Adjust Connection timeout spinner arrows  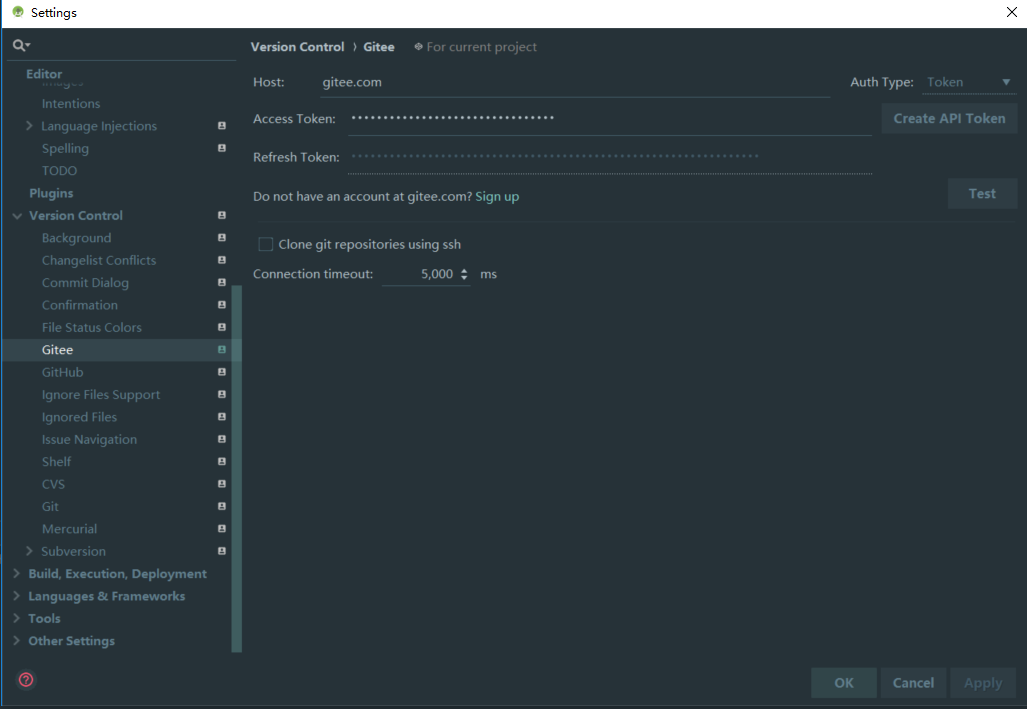click(464, 274)
